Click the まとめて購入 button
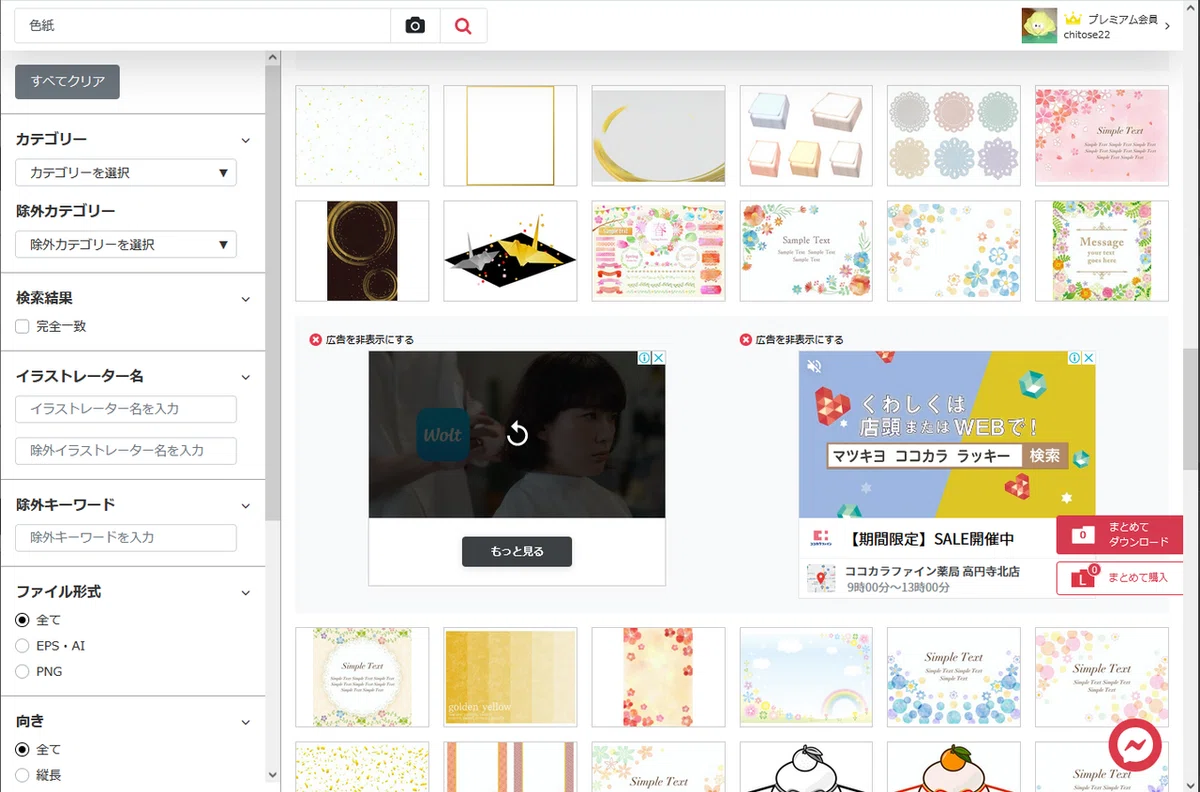Image resolution: width=1200 pixels, height=792 pixels. click(x=1120, y=578)
